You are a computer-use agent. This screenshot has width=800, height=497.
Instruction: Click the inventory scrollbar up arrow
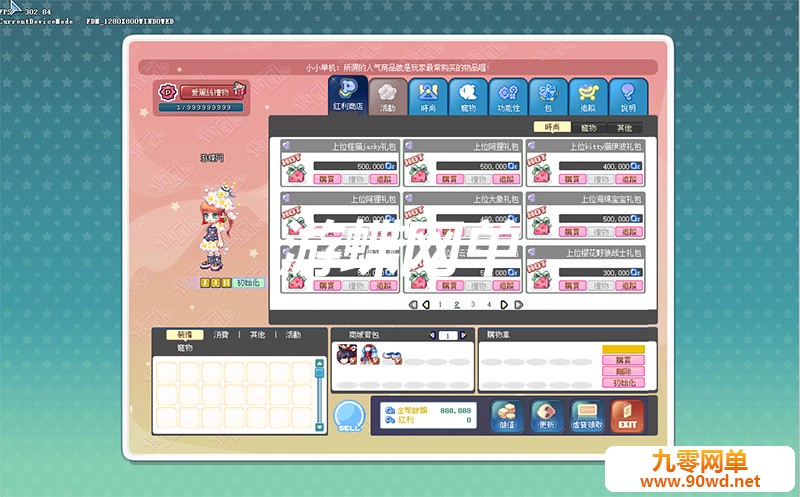click(319, 363)
